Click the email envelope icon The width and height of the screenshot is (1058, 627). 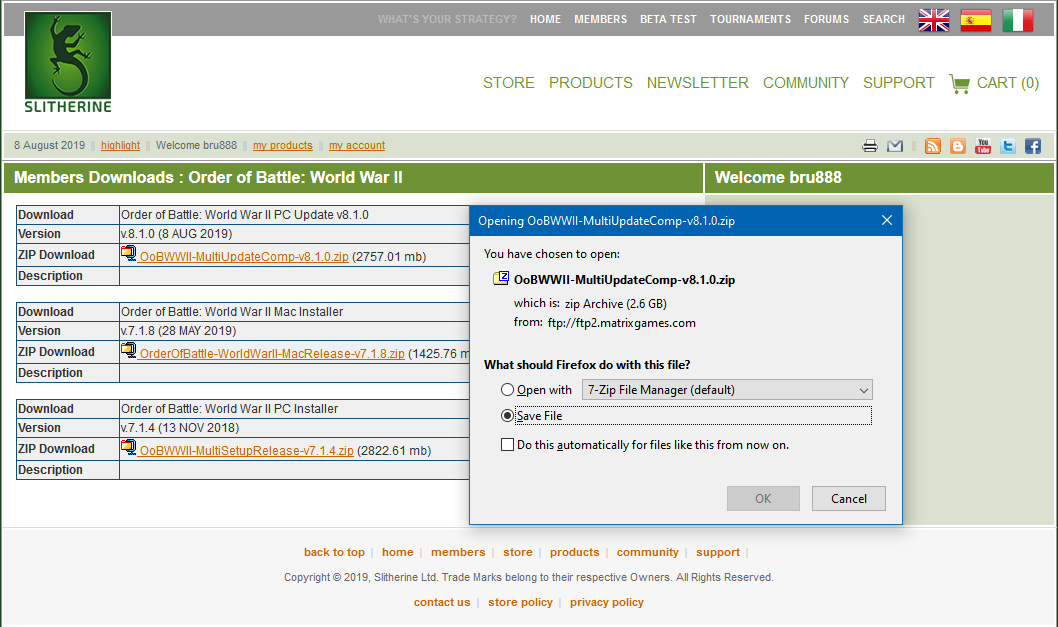tap(895, 146)
